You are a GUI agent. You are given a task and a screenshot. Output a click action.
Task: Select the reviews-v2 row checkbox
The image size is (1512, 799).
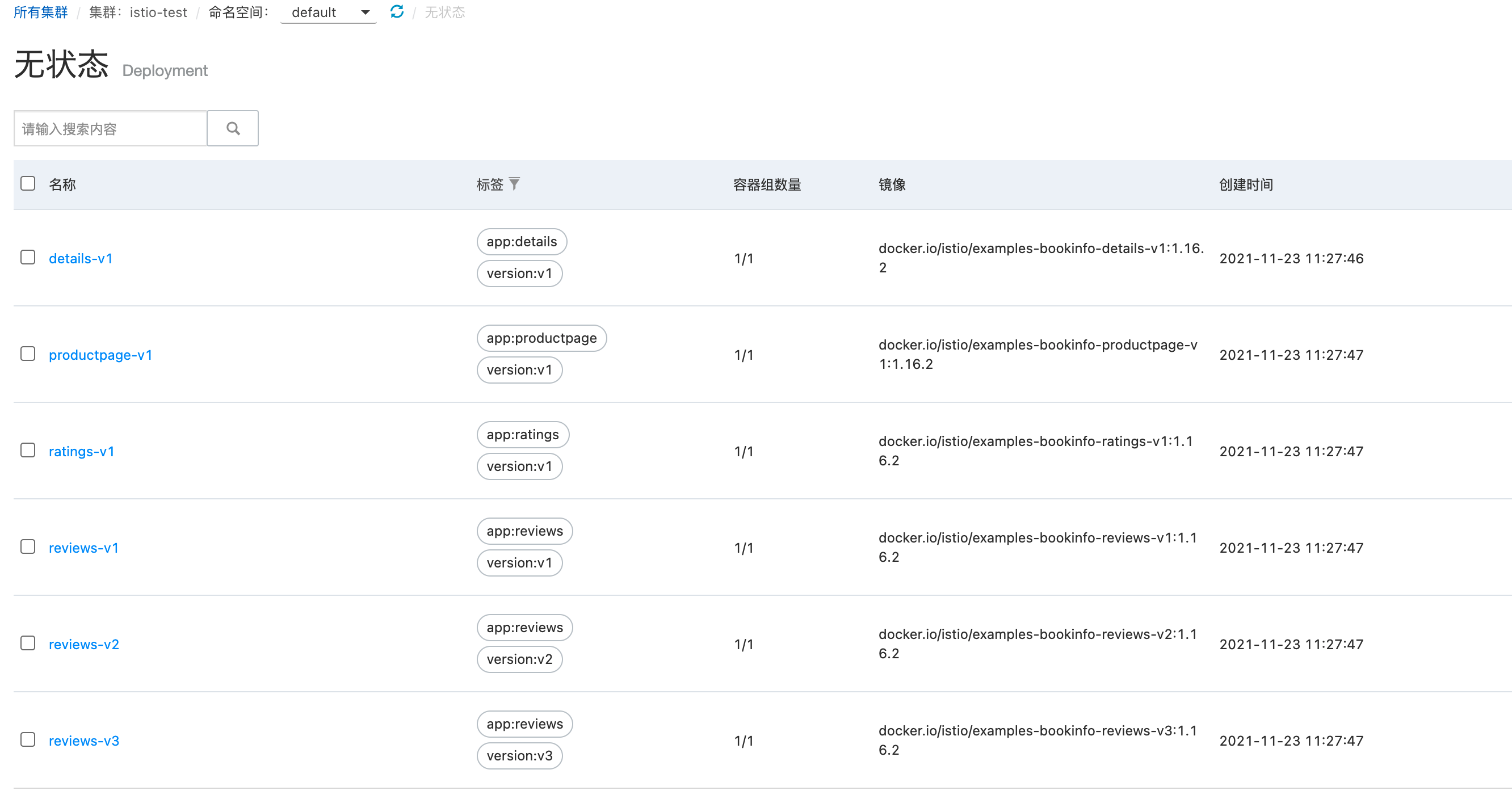pos(28,643)
